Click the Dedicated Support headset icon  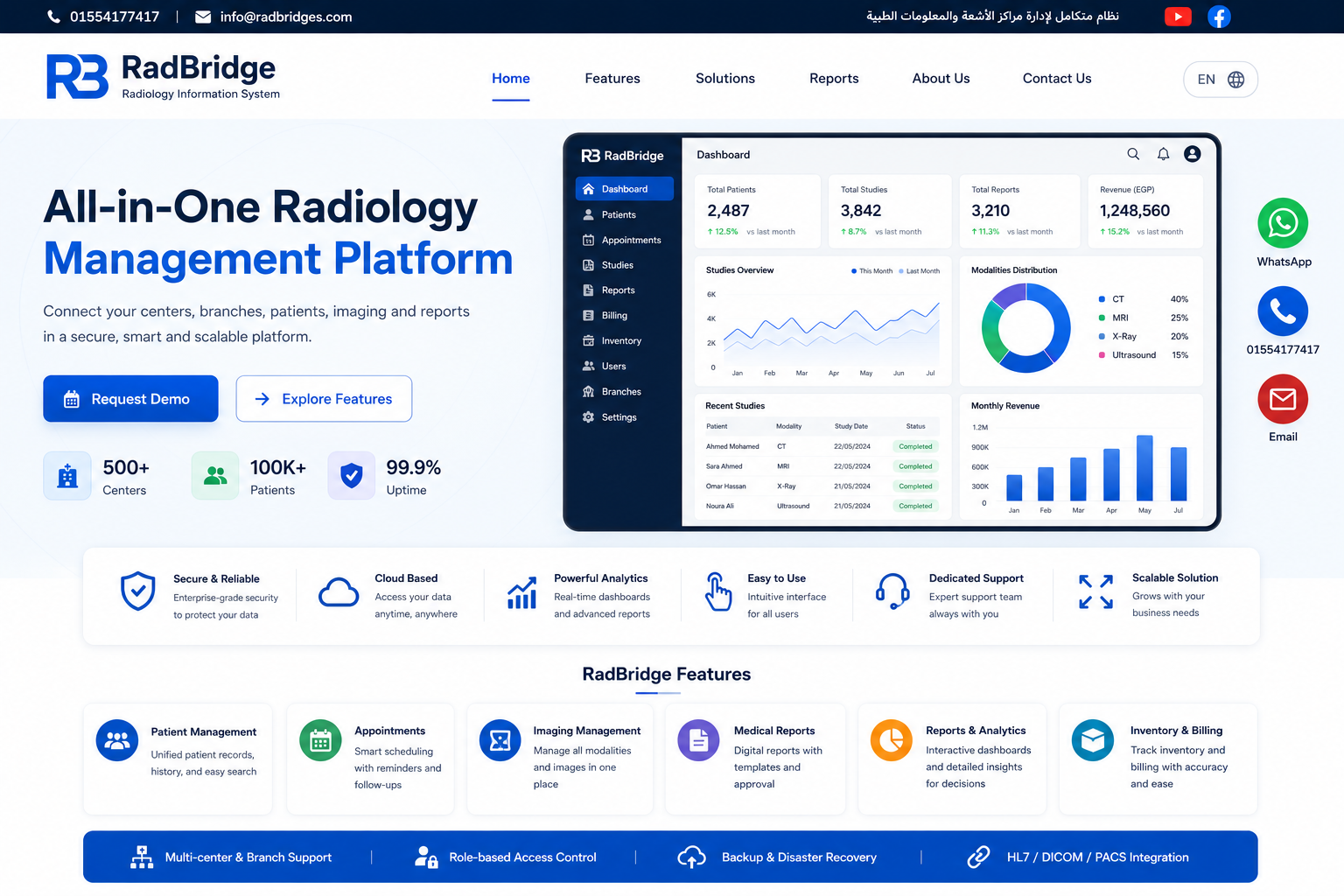(892, 591)
